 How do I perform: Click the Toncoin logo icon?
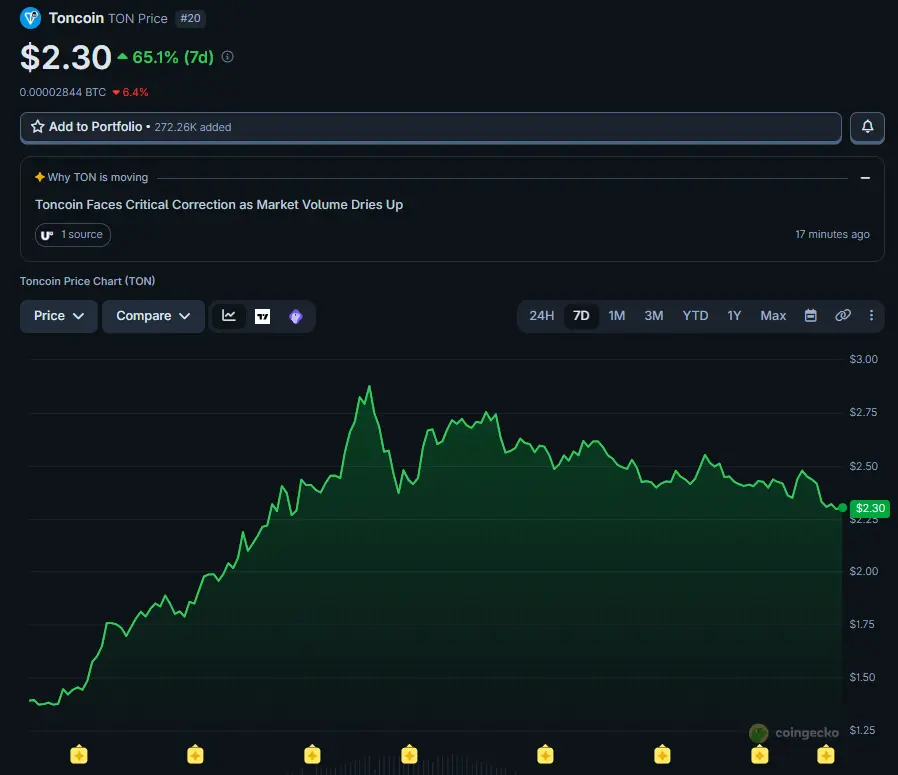[x=30, y=18]
